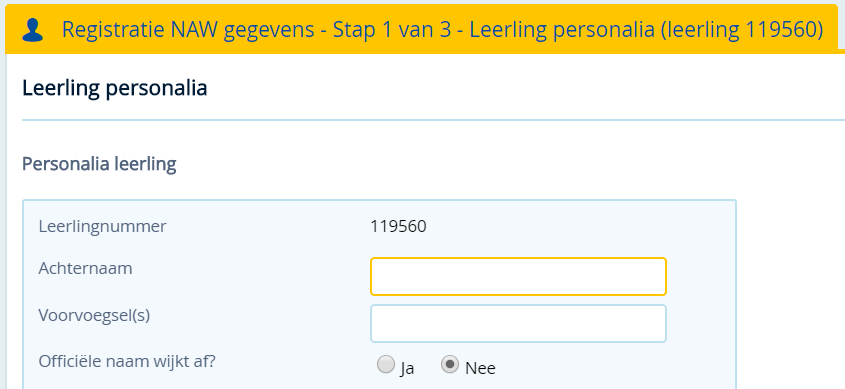Click the 'Officiële naam wijkt af?' label

[x=127, y=362]
